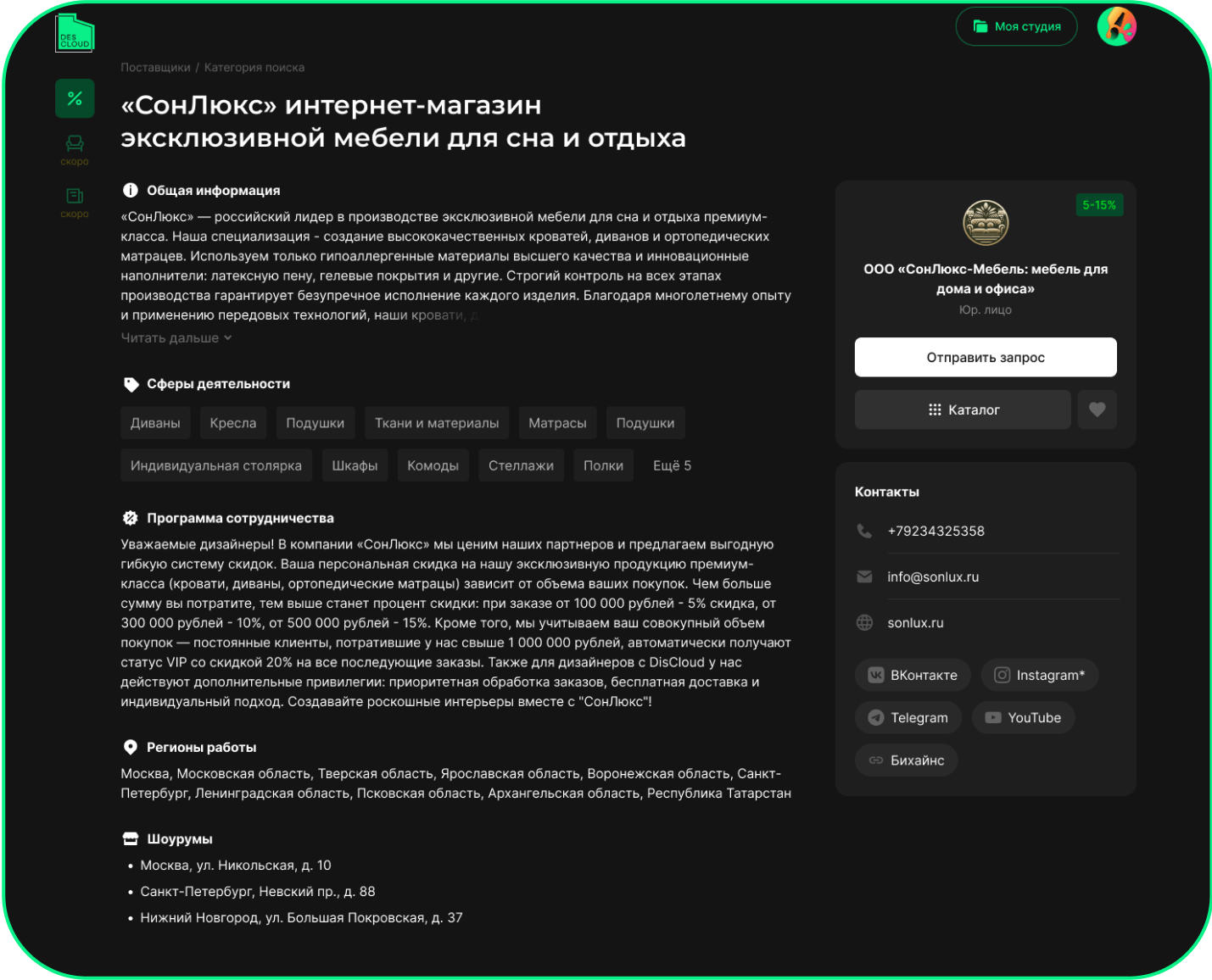Open the Каталог grid button
Screen dimensions: 1212x980
tap(963, 409)
